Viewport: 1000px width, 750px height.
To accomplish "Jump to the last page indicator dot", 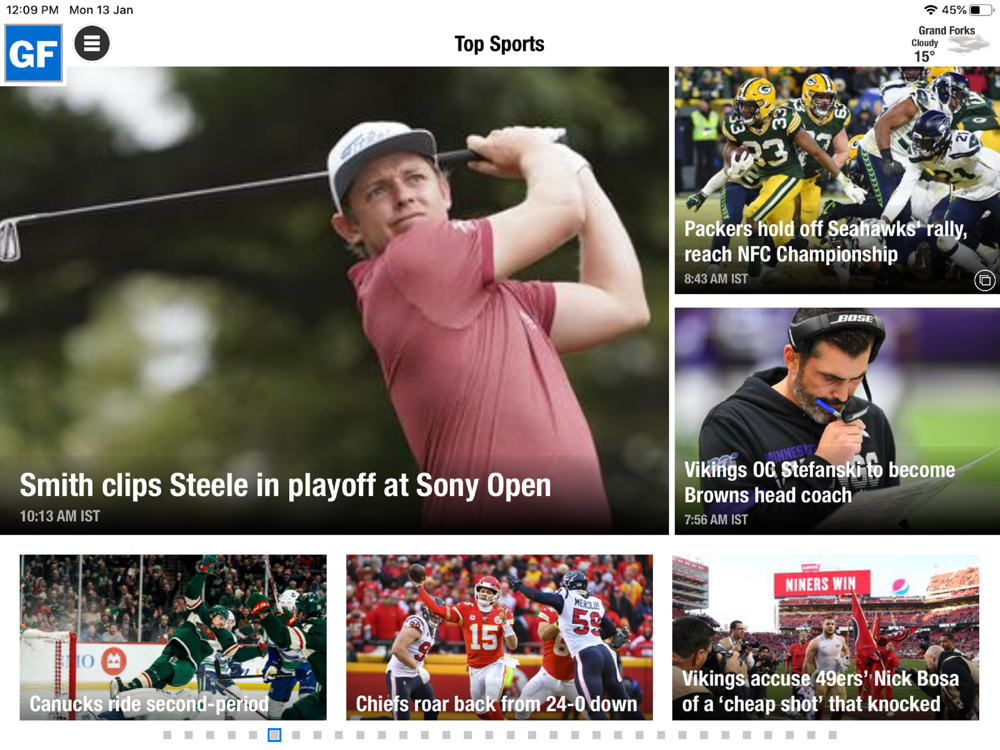I will coord(832,735).
